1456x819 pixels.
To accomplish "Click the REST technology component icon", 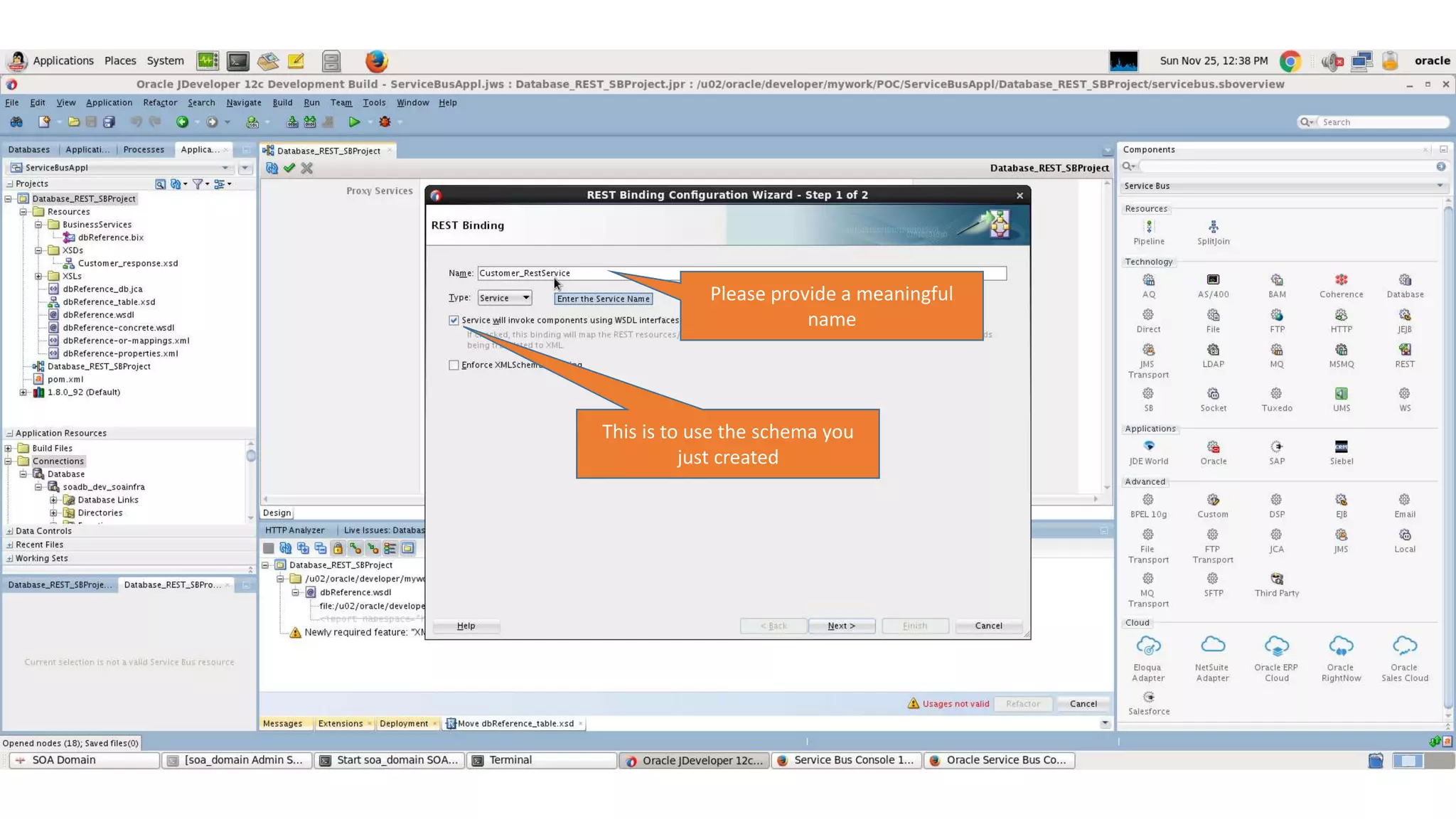I will pyautogui.click(x=1404, y=350).
